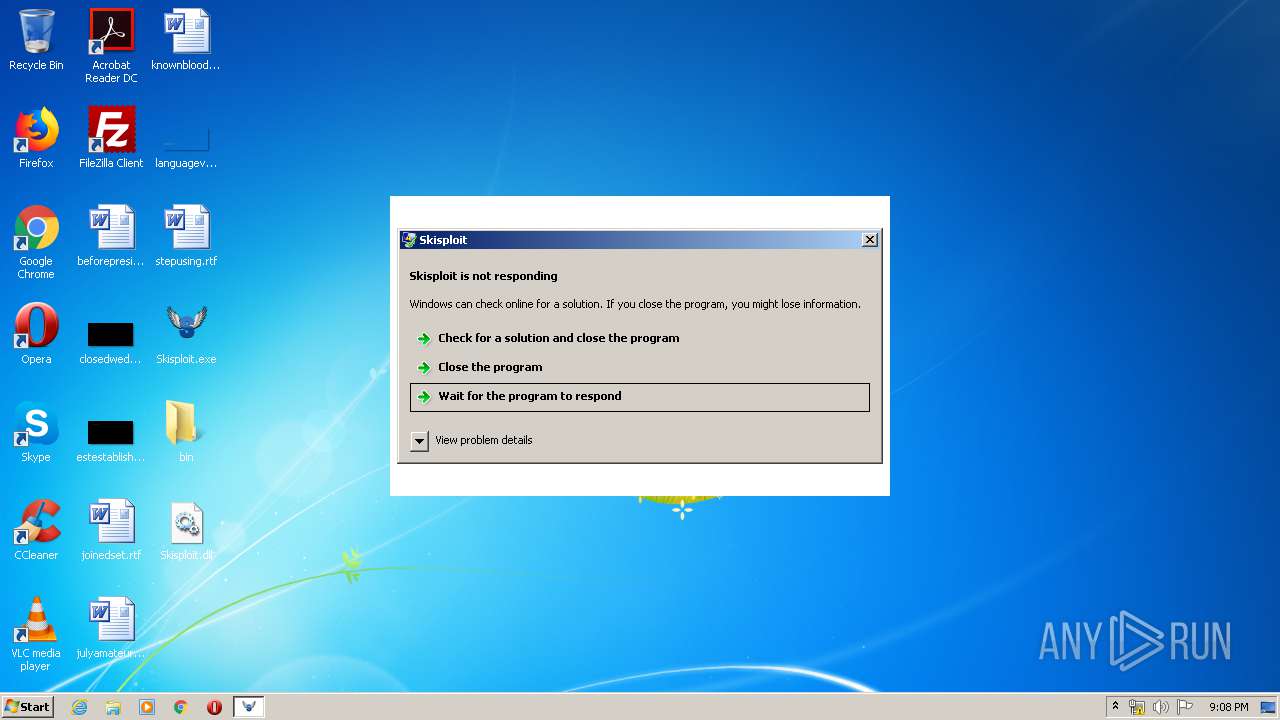Open Action Center flag icon

[x=1185, y=707]
